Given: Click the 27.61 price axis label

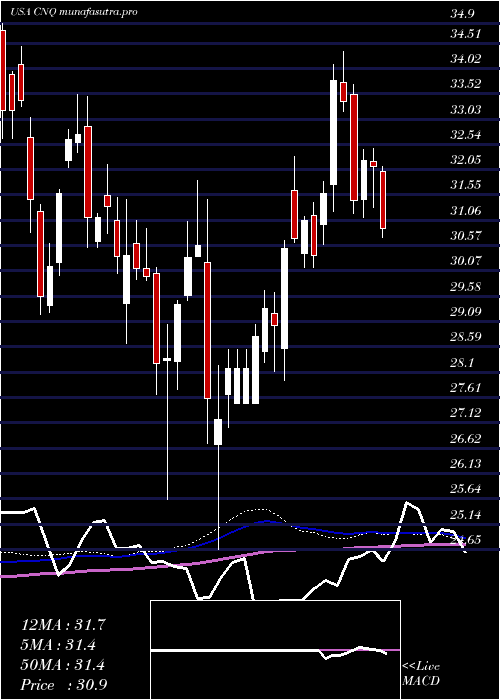Looking at the screenshot, I should [466, 387].
